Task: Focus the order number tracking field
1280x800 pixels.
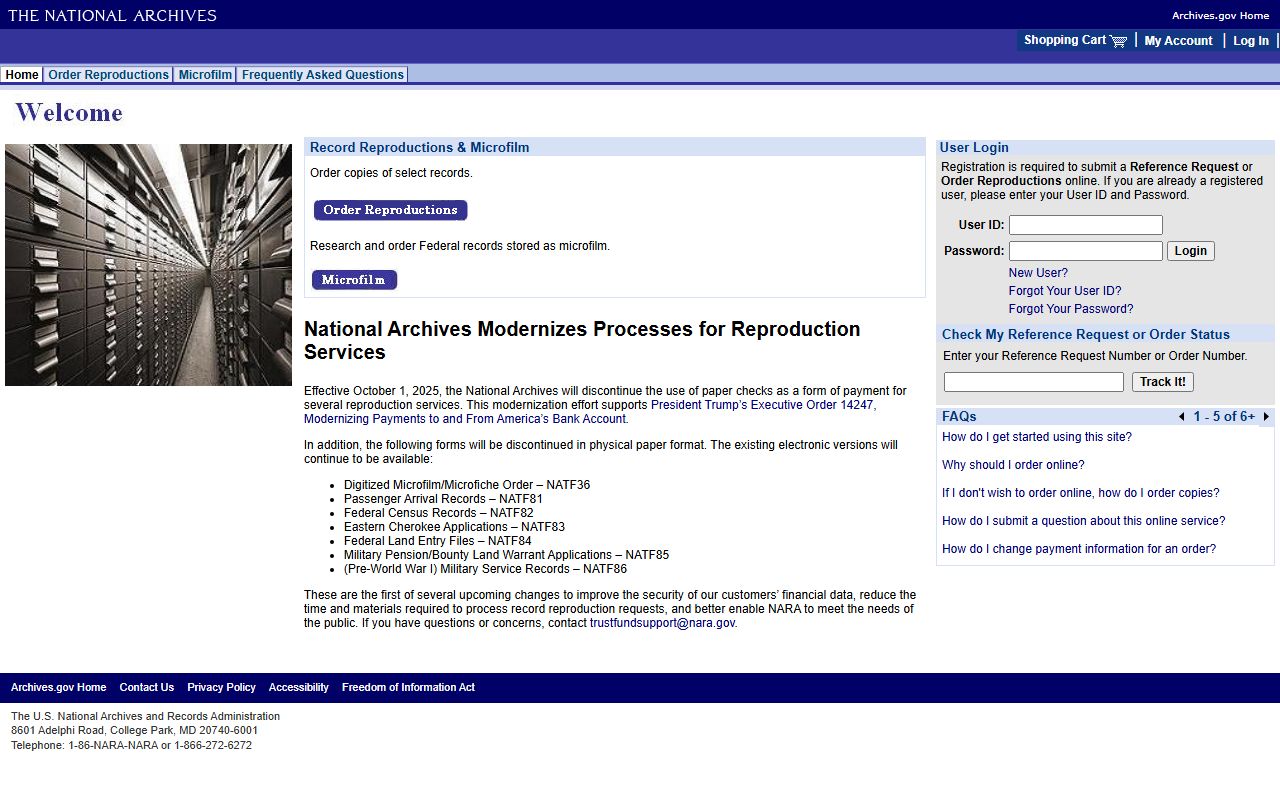Action: click(x=1034, y=382)
